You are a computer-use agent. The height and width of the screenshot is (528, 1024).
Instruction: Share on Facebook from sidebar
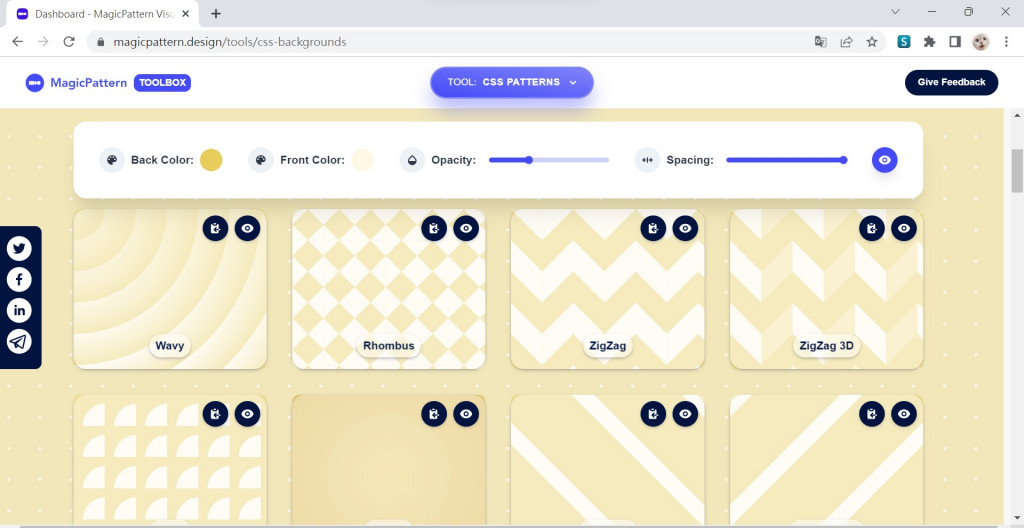point(20,280)
